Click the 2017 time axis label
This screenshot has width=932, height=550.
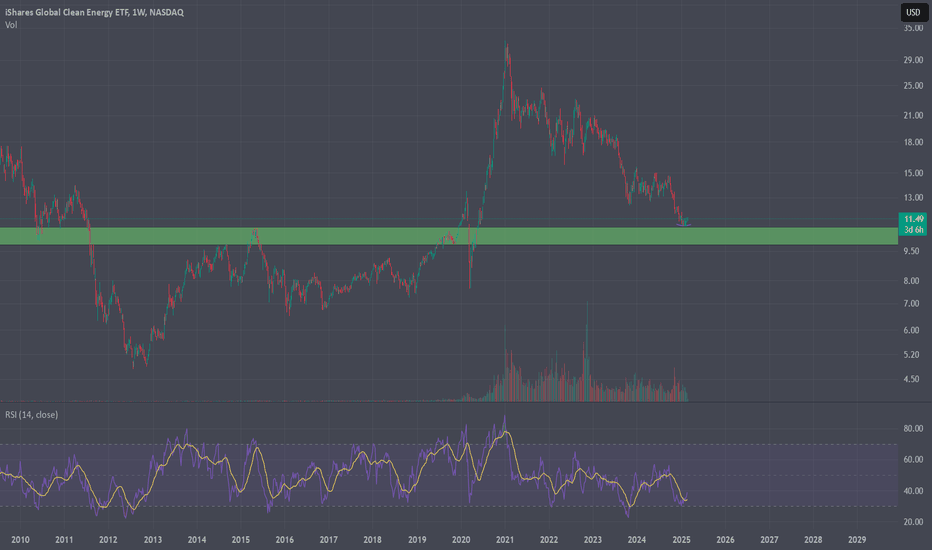tap(329, 540)
